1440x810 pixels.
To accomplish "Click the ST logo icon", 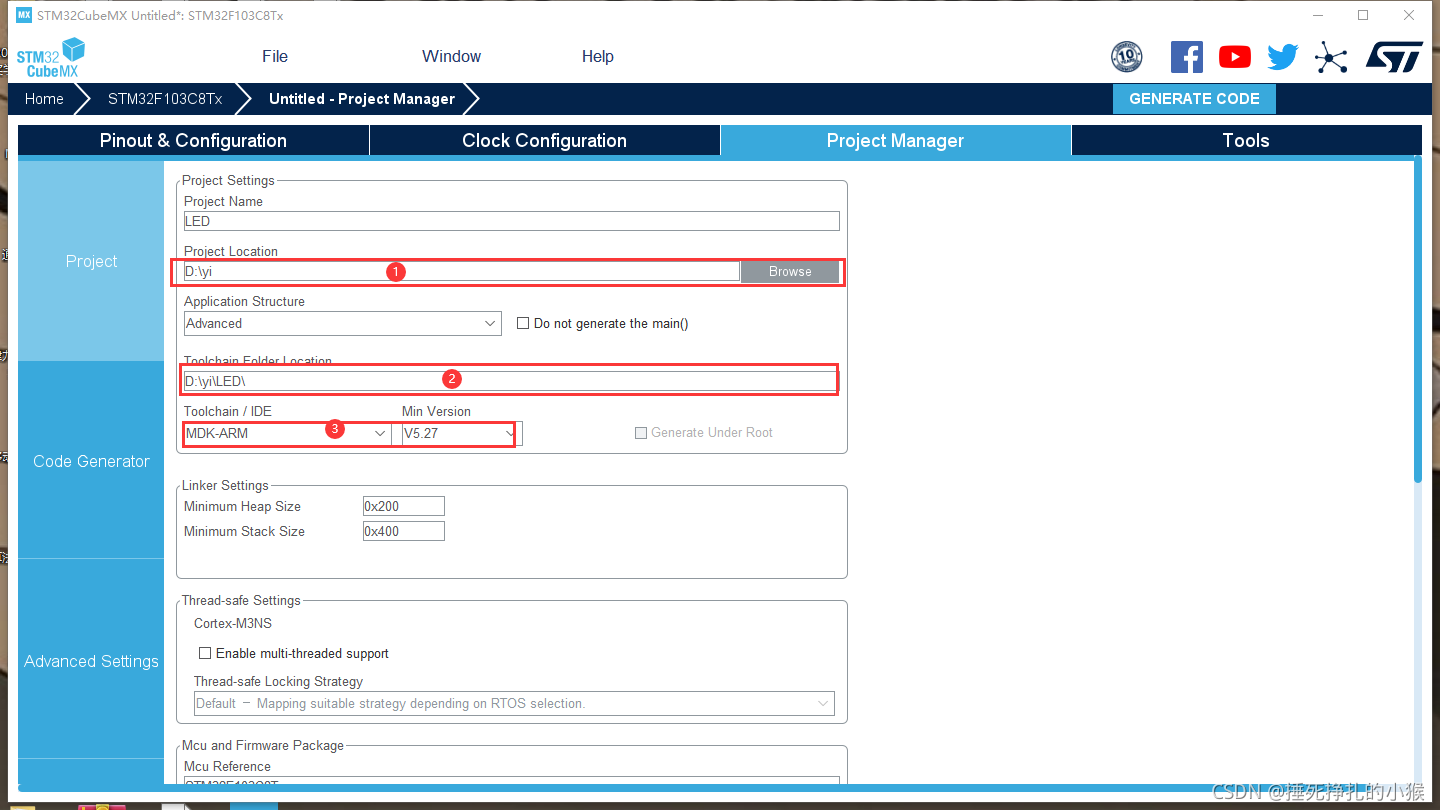I will coord(1394,57).
